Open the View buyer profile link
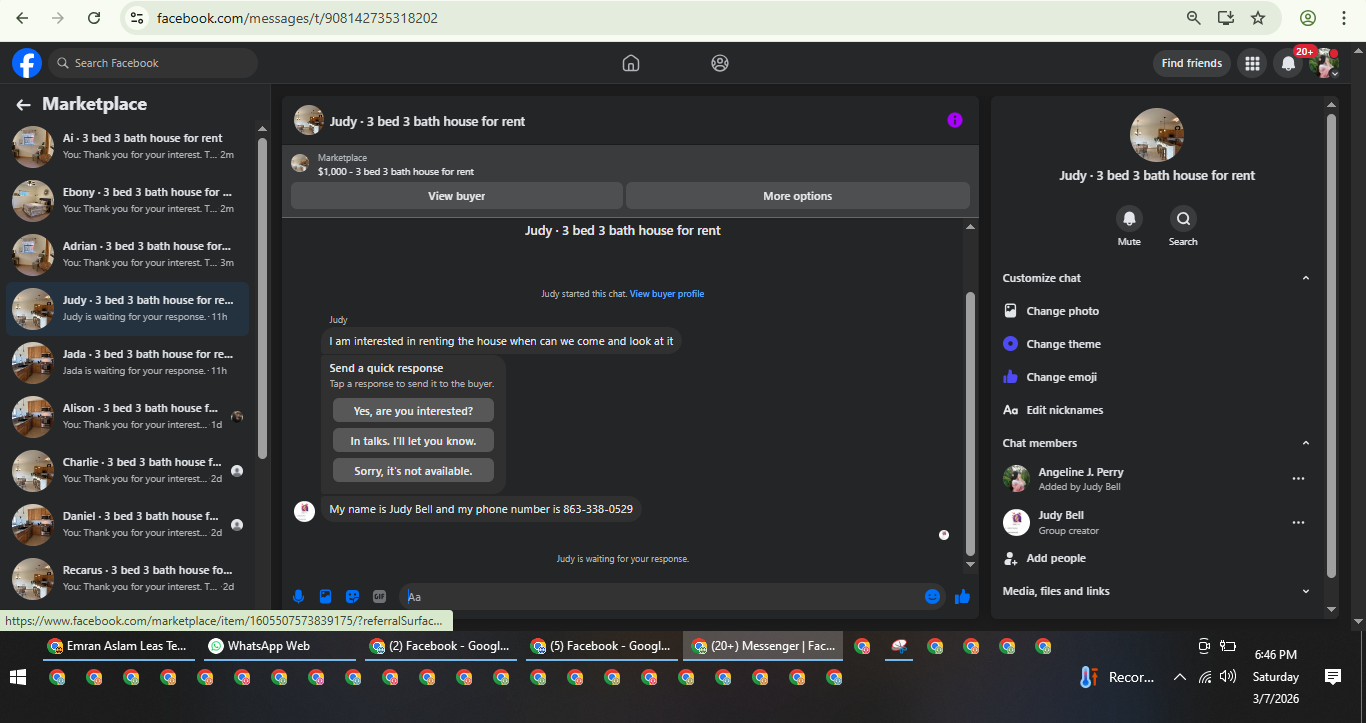 [x=667, y=294]
